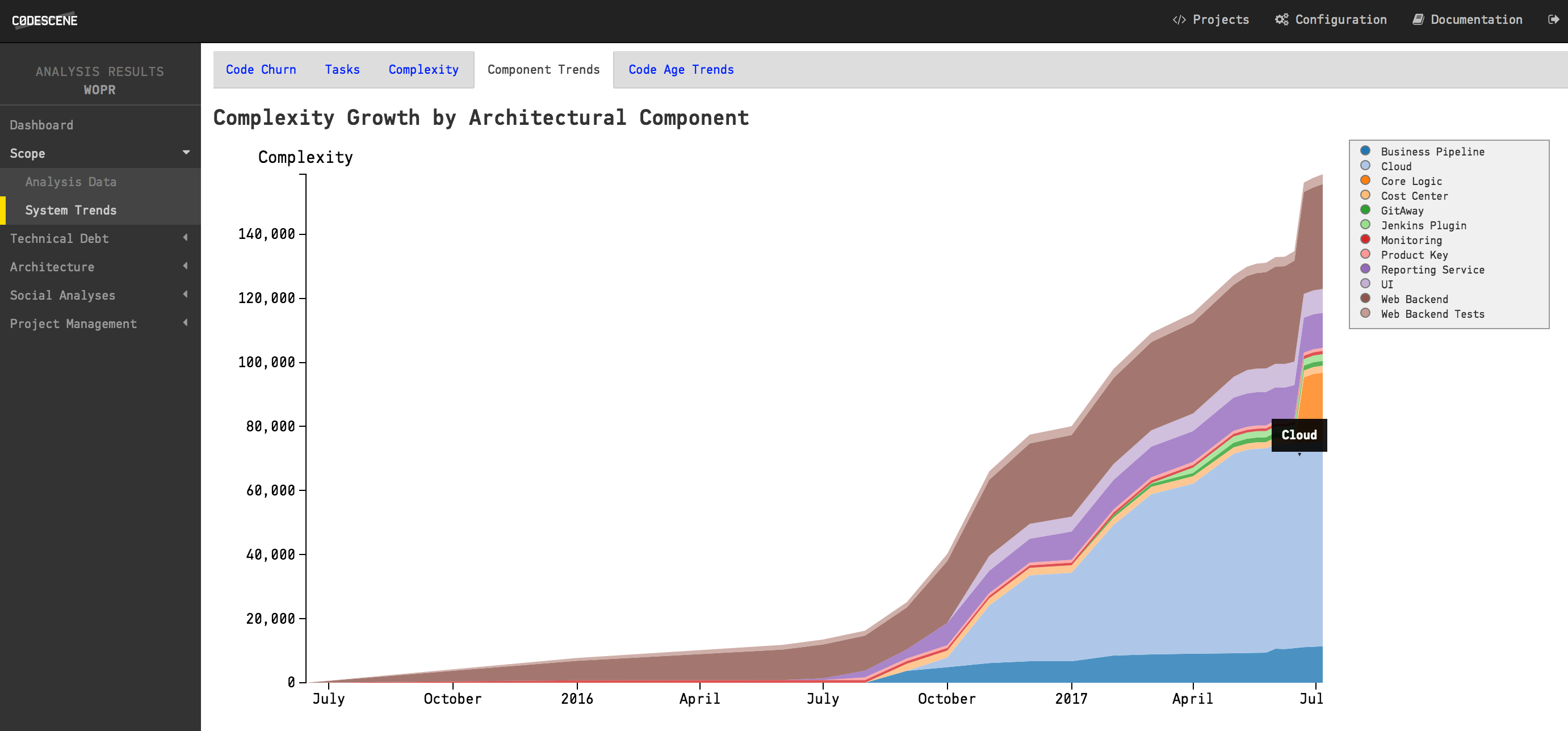Open the Code Age Trends tab
This screenshot has height=731, width=1568.
[x=681, y=69]
